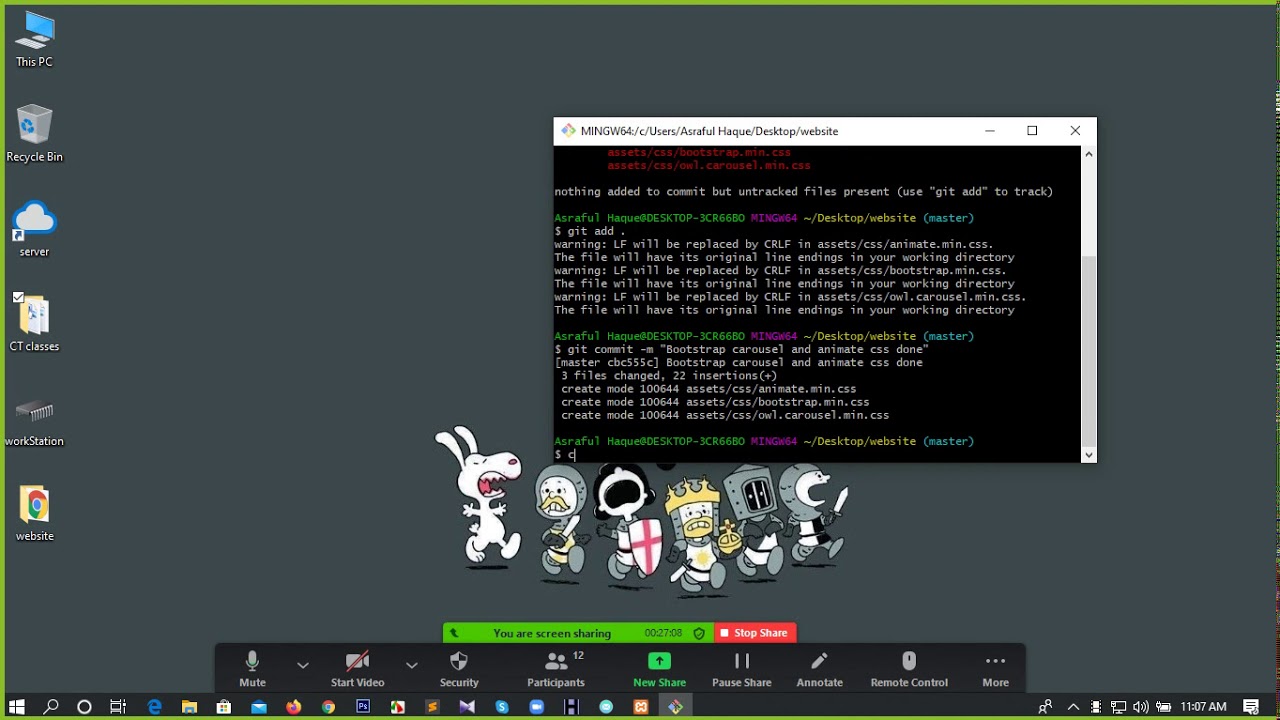
Task: Open the Participants panel
Action: pyautogui.click(x=556, y=668)
